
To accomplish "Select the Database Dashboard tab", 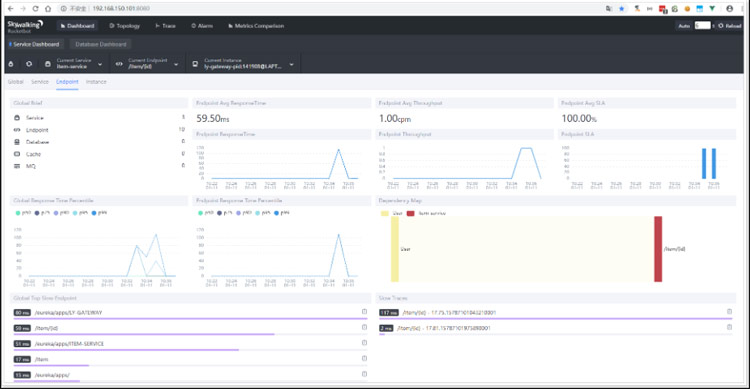I will tap(100, 44).
